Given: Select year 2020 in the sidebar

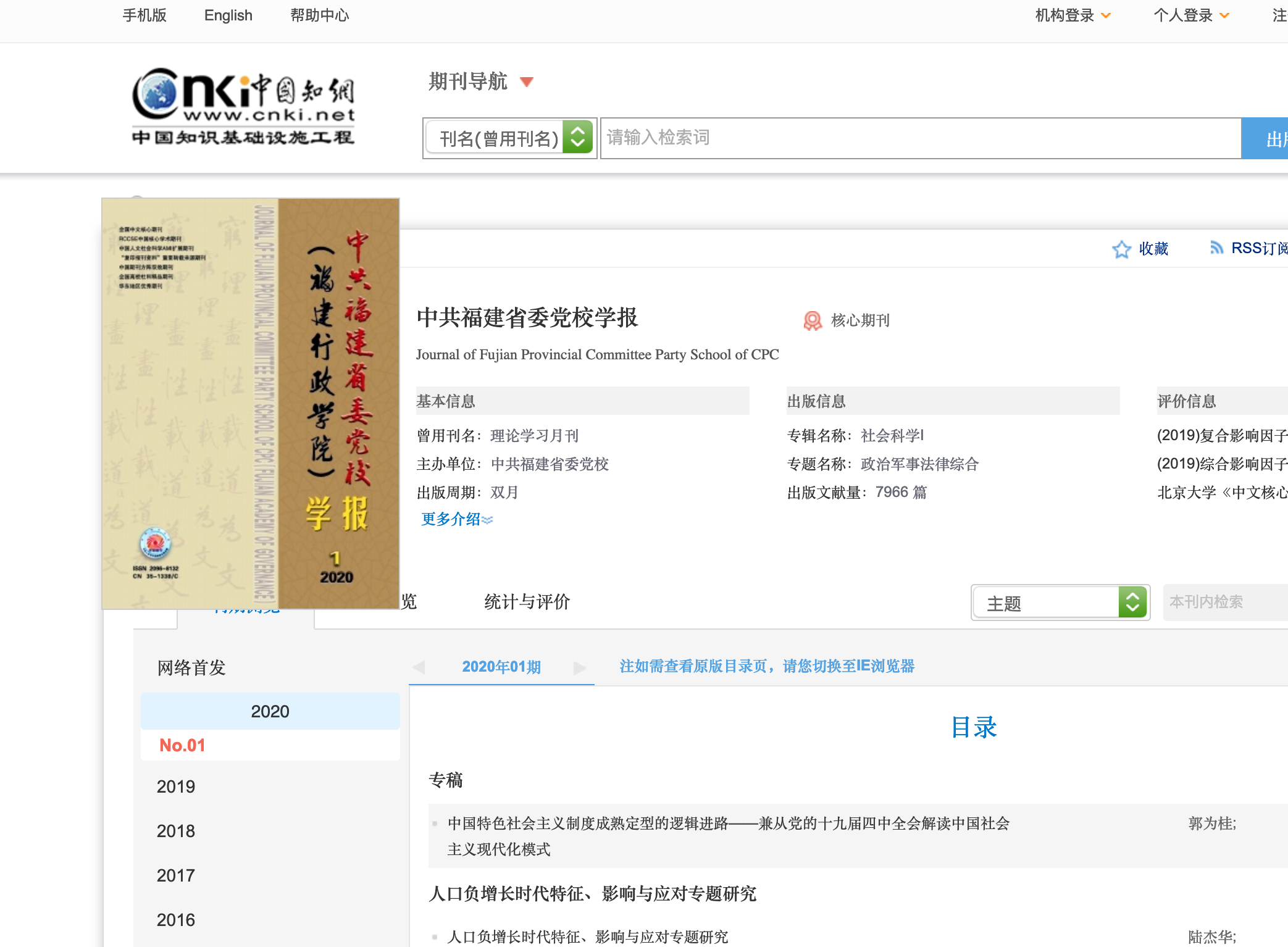Looking at the screenshot, I should click(270, 711).
